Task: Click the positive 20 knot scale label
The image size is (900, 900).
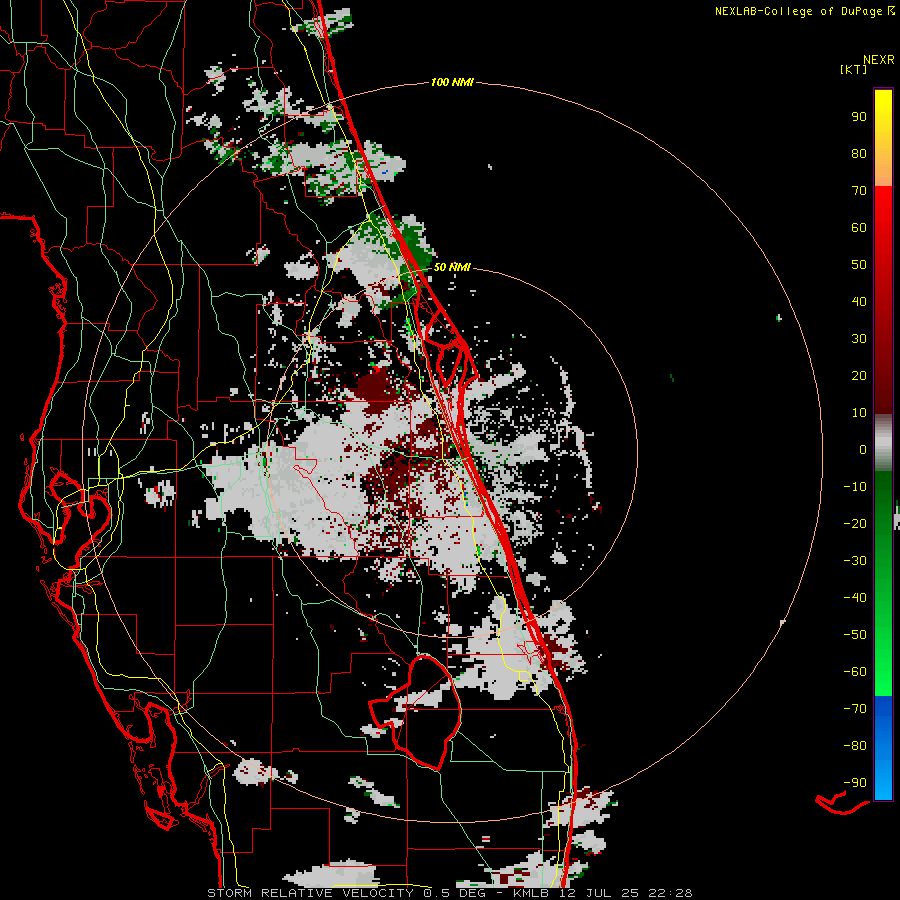Action: [859, 375]
